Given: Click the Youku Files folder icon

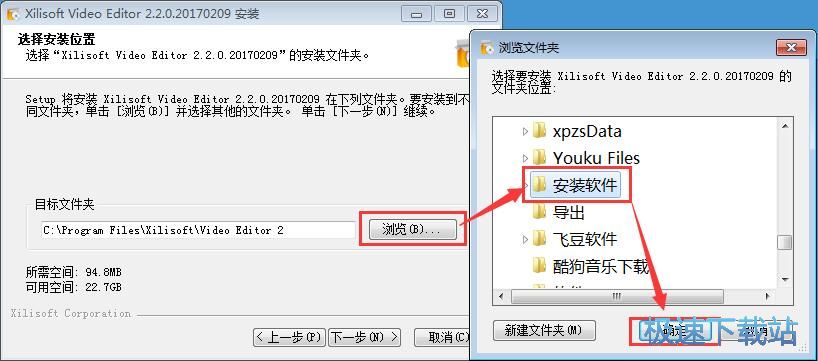Looking at the screenshot, I should [x=539, y=157].
